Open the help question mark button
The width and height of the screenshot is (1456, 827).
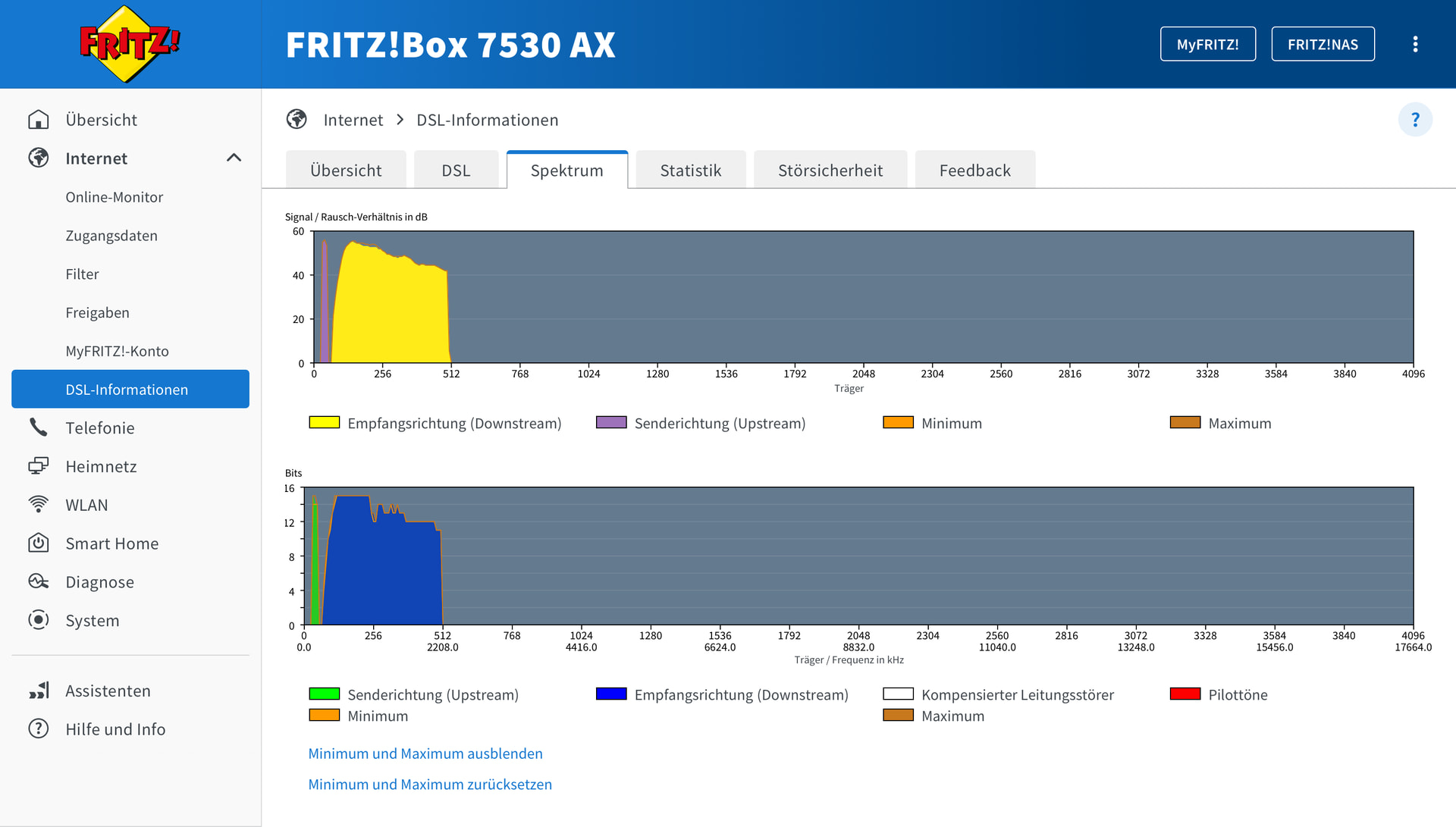coord(1415,120)
